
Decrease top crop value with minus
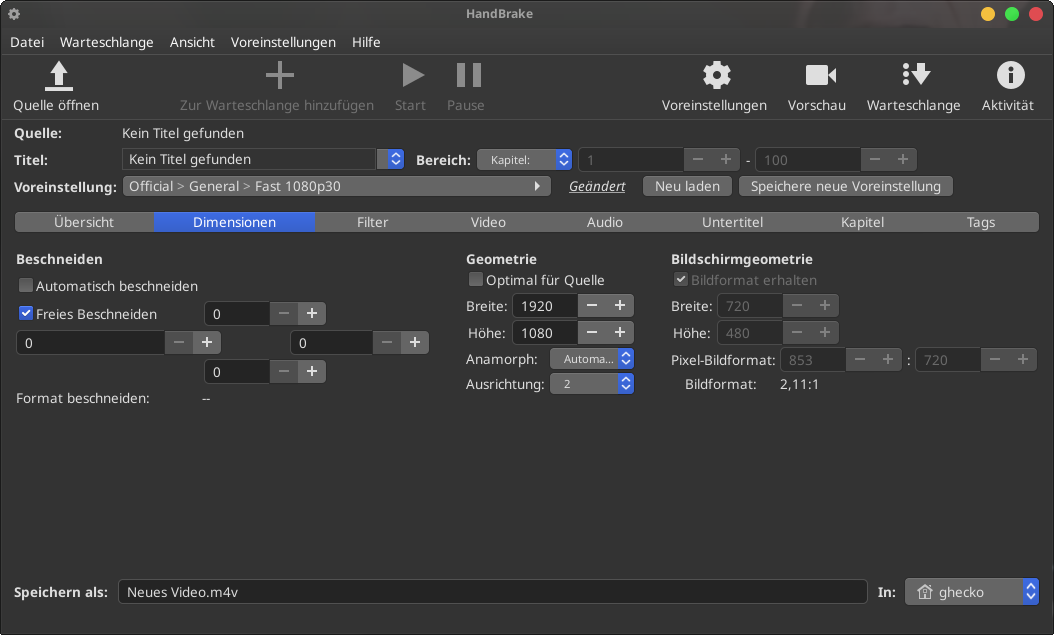click(x=284, y=314)
